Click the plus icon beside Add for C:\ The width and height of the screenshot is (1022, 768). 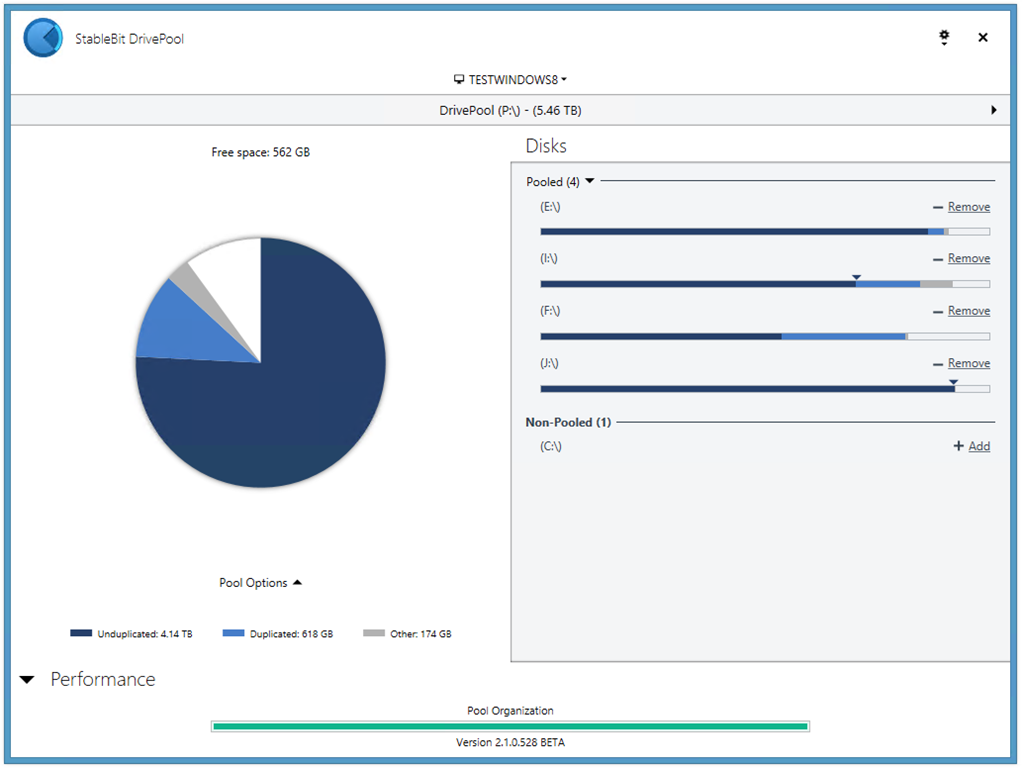[959, 446]
